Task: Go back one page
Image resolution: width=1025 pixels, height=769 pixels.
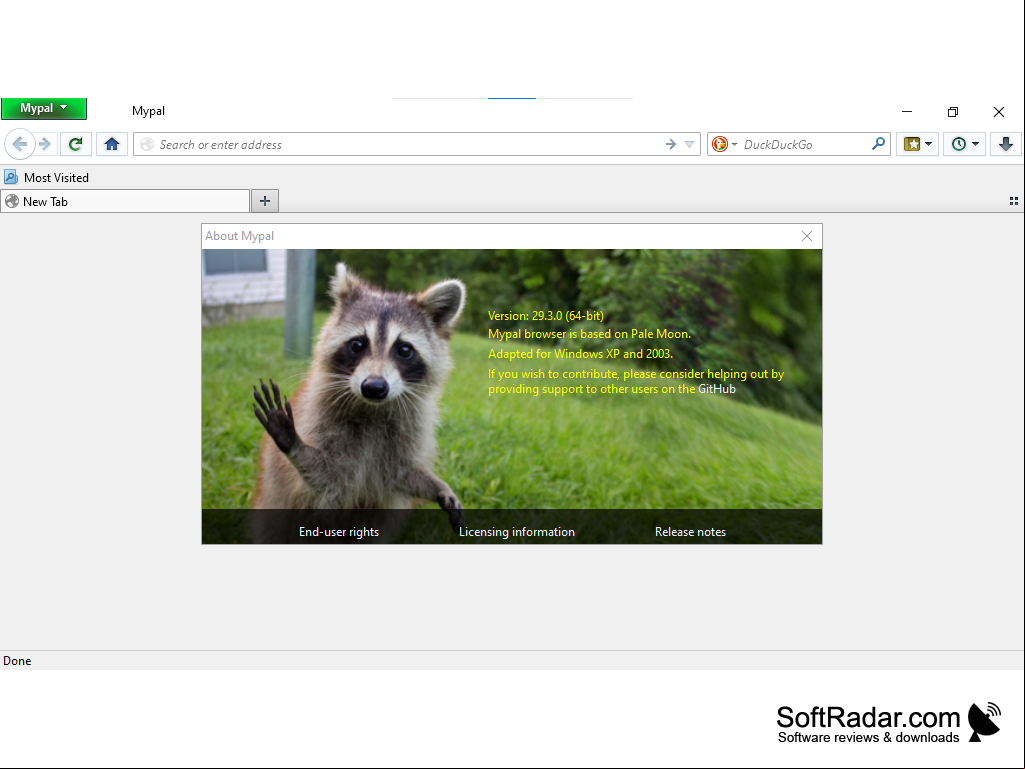Action: click(20, 144)
